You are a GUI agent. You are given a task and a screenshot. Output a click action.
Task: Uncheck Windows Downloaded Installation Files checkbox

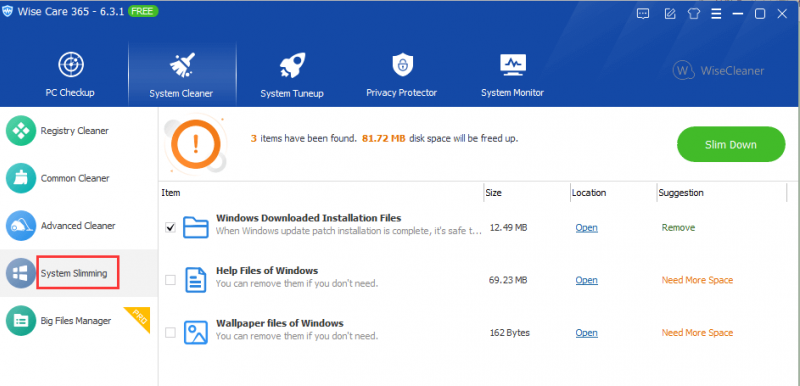pos(170,228)
